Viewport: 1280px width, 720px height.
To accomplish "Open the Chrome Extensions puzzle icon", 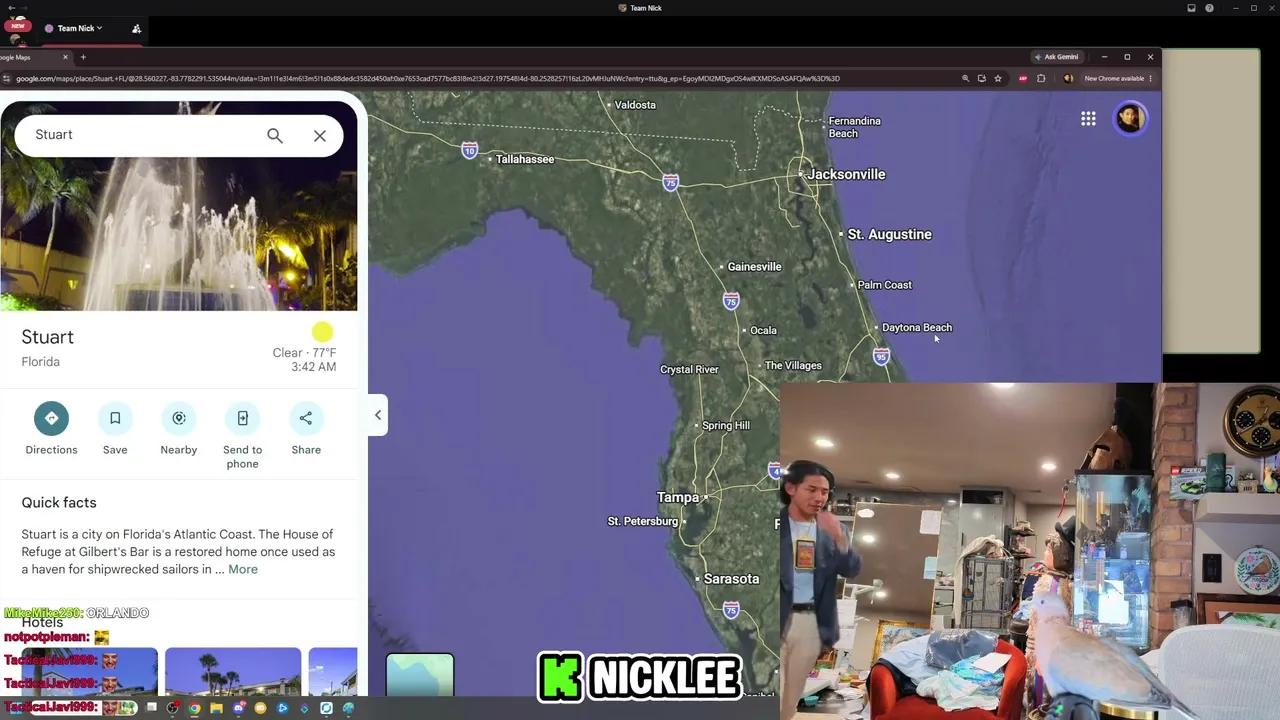I will click(x=1041, y=78).
